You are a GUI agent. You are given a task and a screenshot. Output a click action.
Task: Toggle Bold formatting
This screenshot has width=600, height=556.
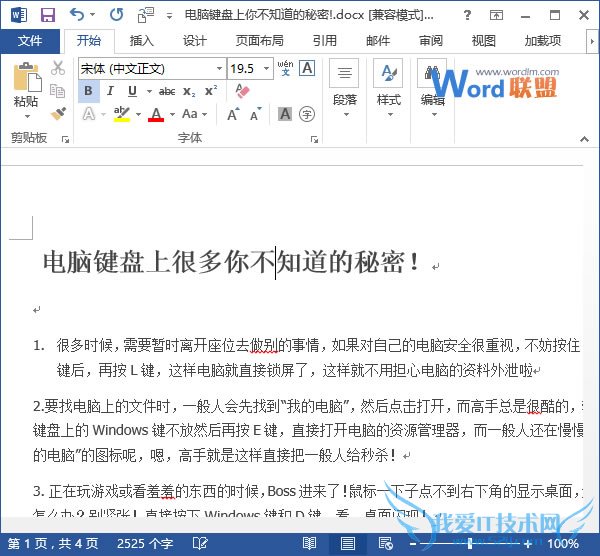88,91
